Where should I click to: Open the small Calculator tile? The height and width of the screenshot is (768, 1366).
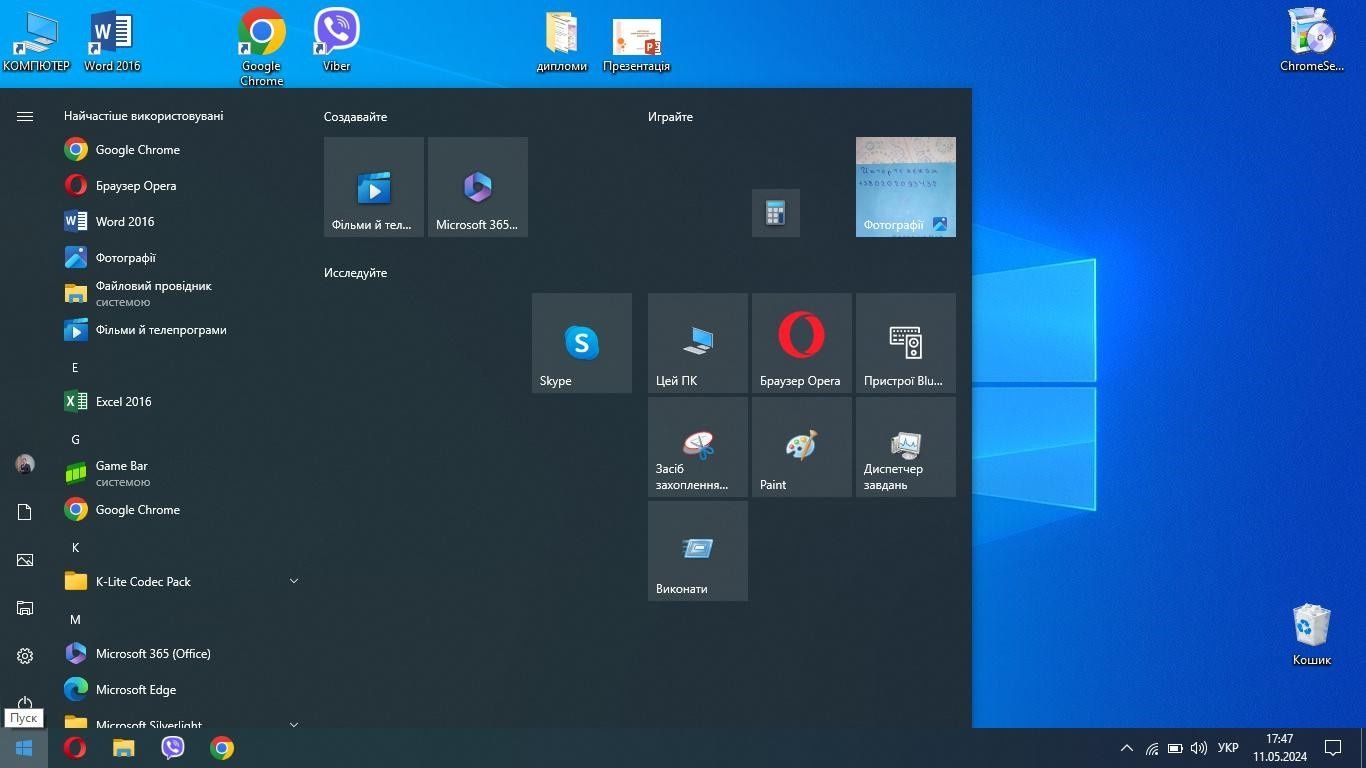click(x=776, y=213)
